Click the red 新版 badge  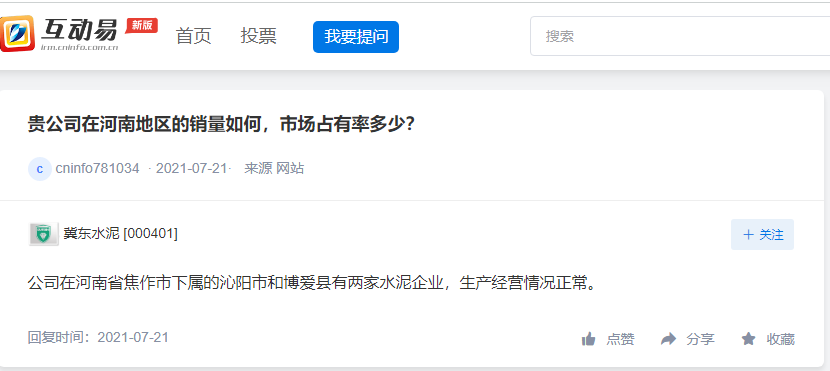click(x=141, y=25)
